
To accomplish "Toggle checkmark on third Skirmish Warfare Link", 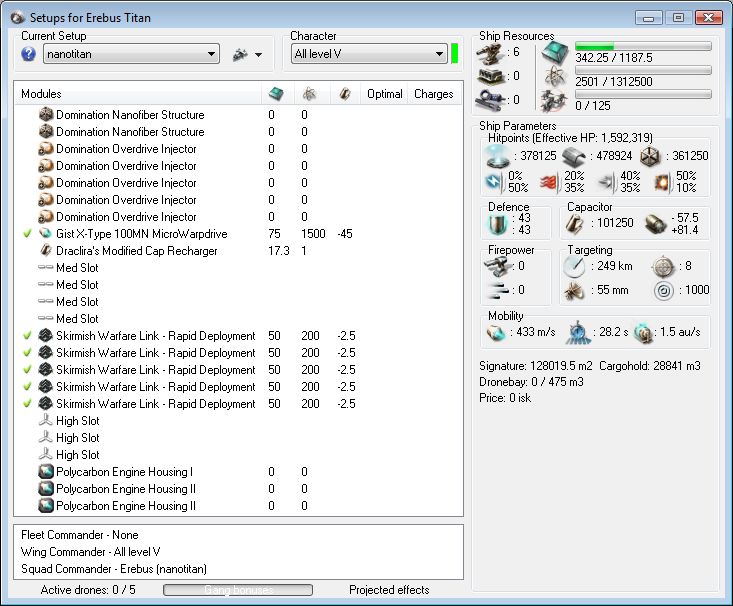I will click(x=27, y=369).
